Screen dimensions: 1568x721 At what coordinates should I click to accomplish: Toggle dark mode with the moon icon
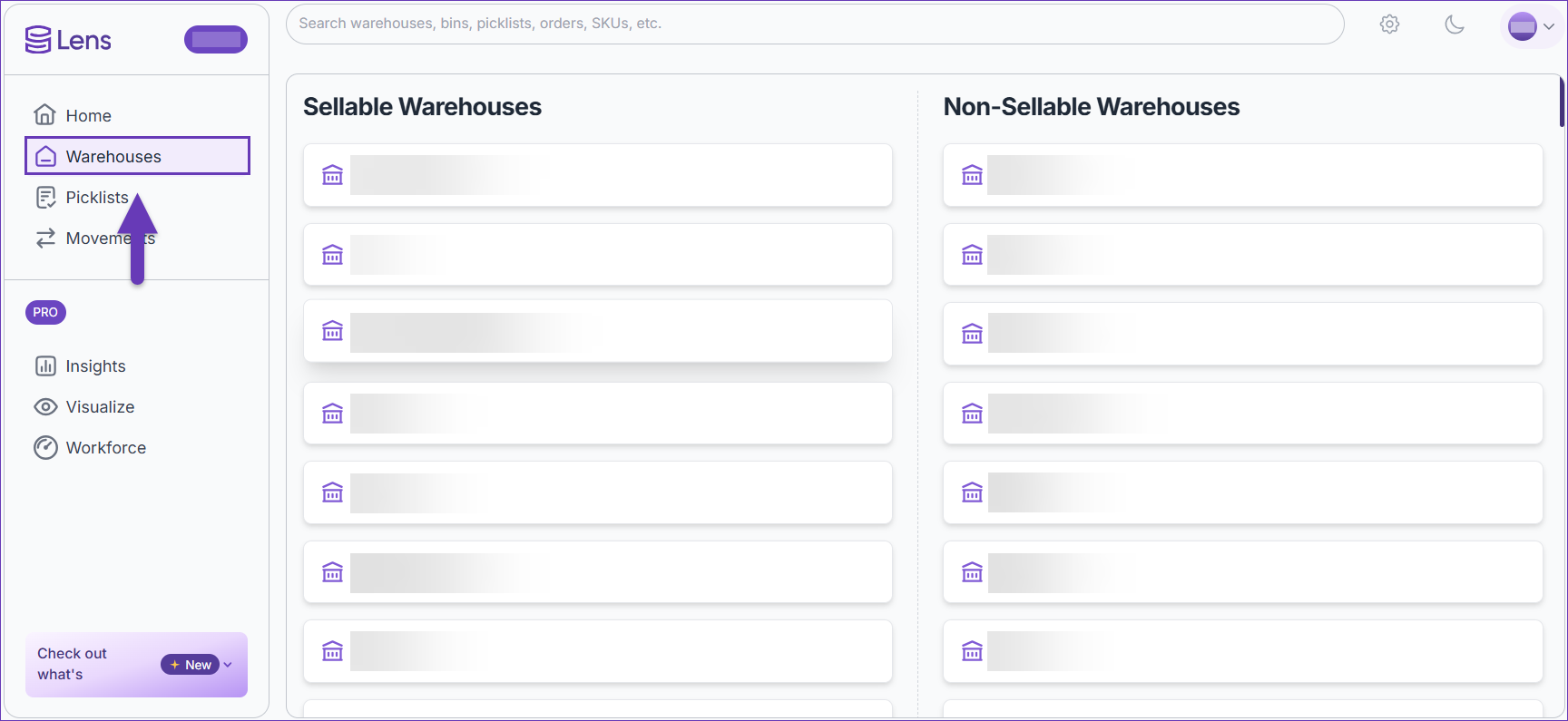tap(1455, 24)
